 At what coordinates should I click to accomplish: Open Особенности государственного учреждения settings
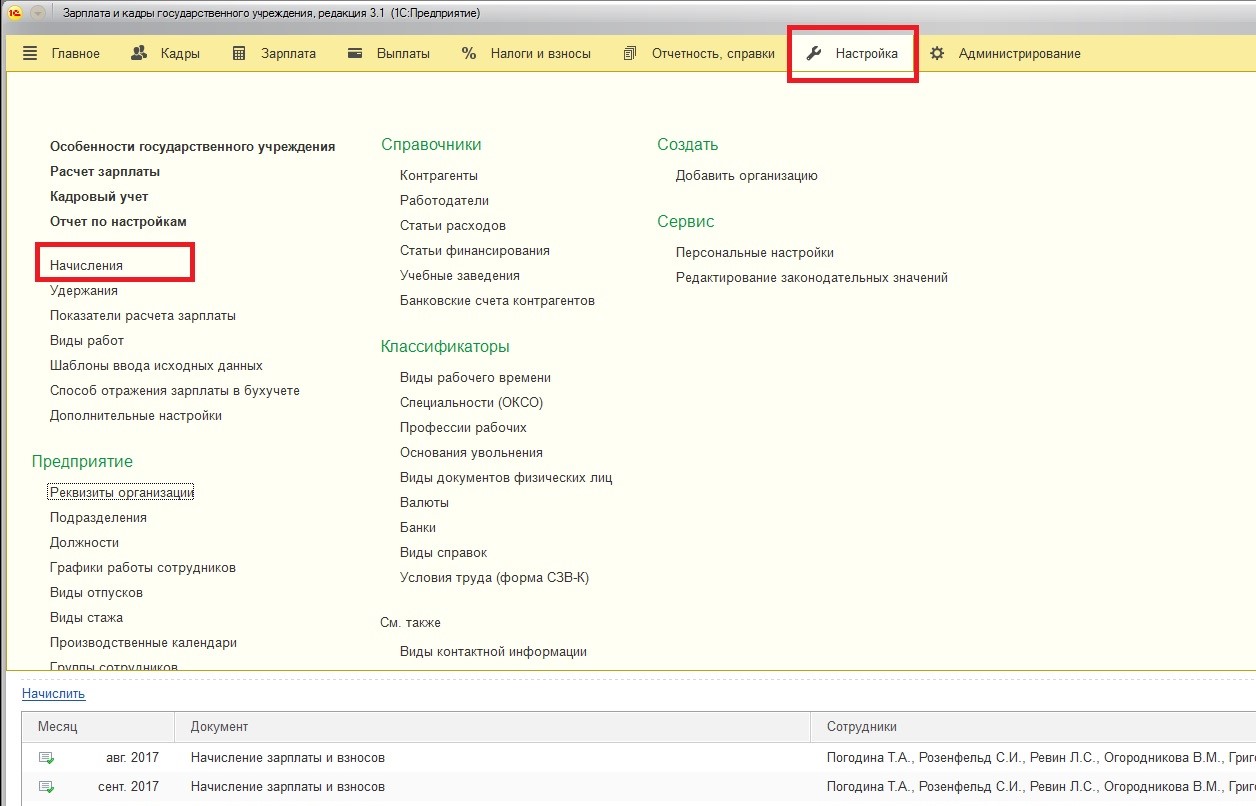coord(192,146)
